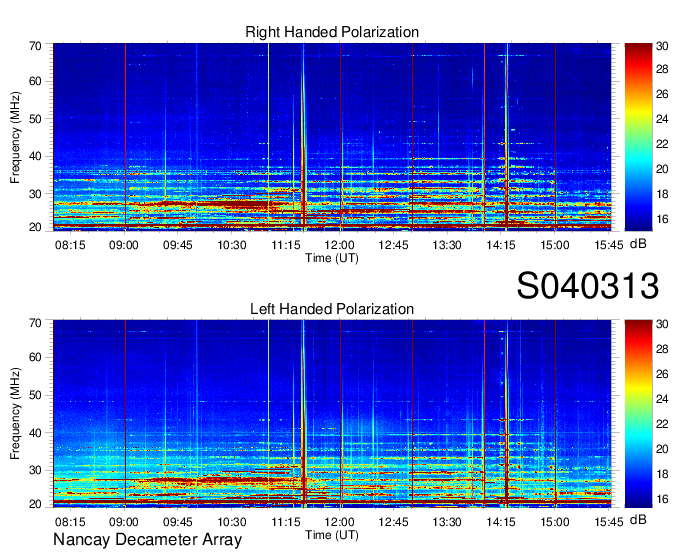Screen dimensions: 680x552
Task: Click time tick '12:00' of Right Handed plot
Action: (x=339, y=245)
